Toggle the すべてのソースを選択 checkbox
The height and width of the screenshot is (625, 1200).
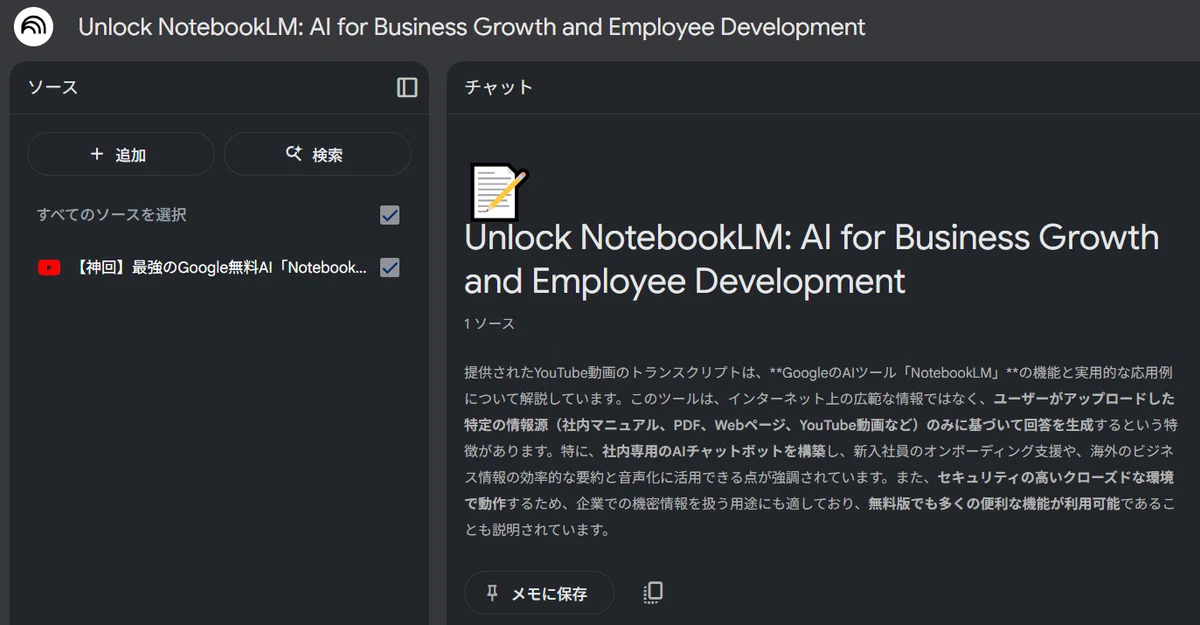click(390, 215)
